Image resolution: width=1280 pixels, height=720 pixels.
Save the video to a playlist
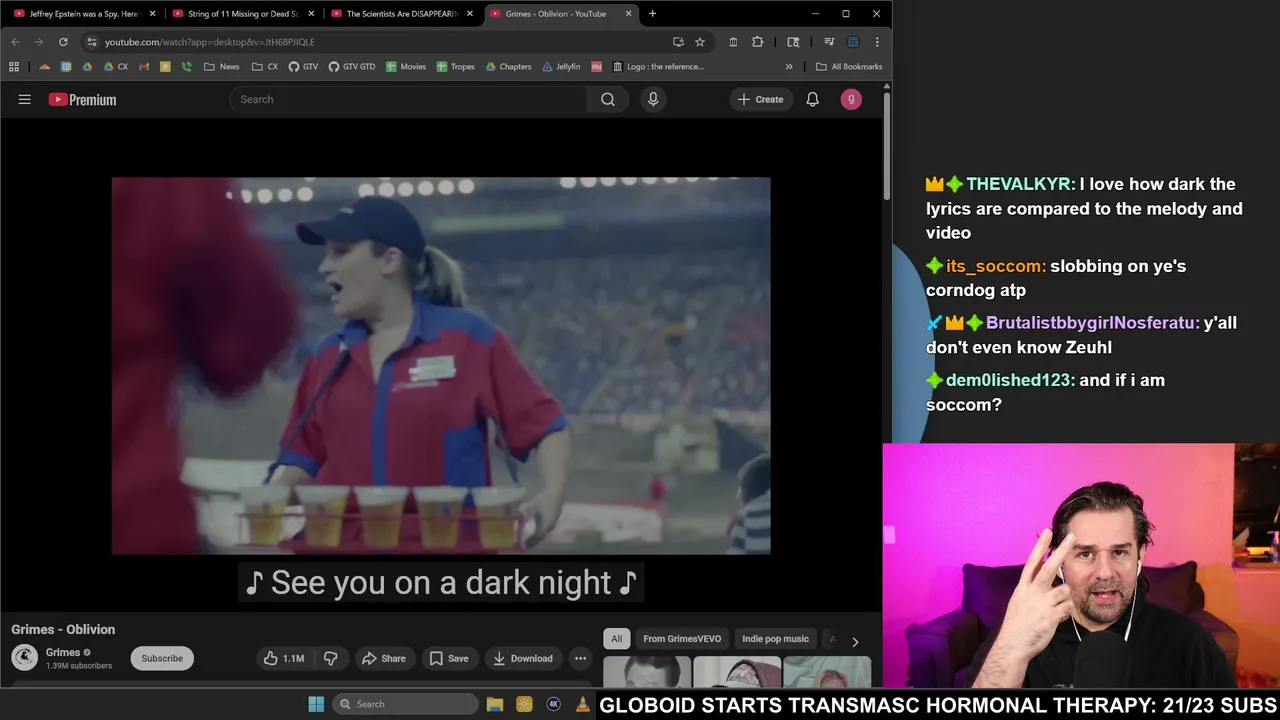tap(449, 658)
